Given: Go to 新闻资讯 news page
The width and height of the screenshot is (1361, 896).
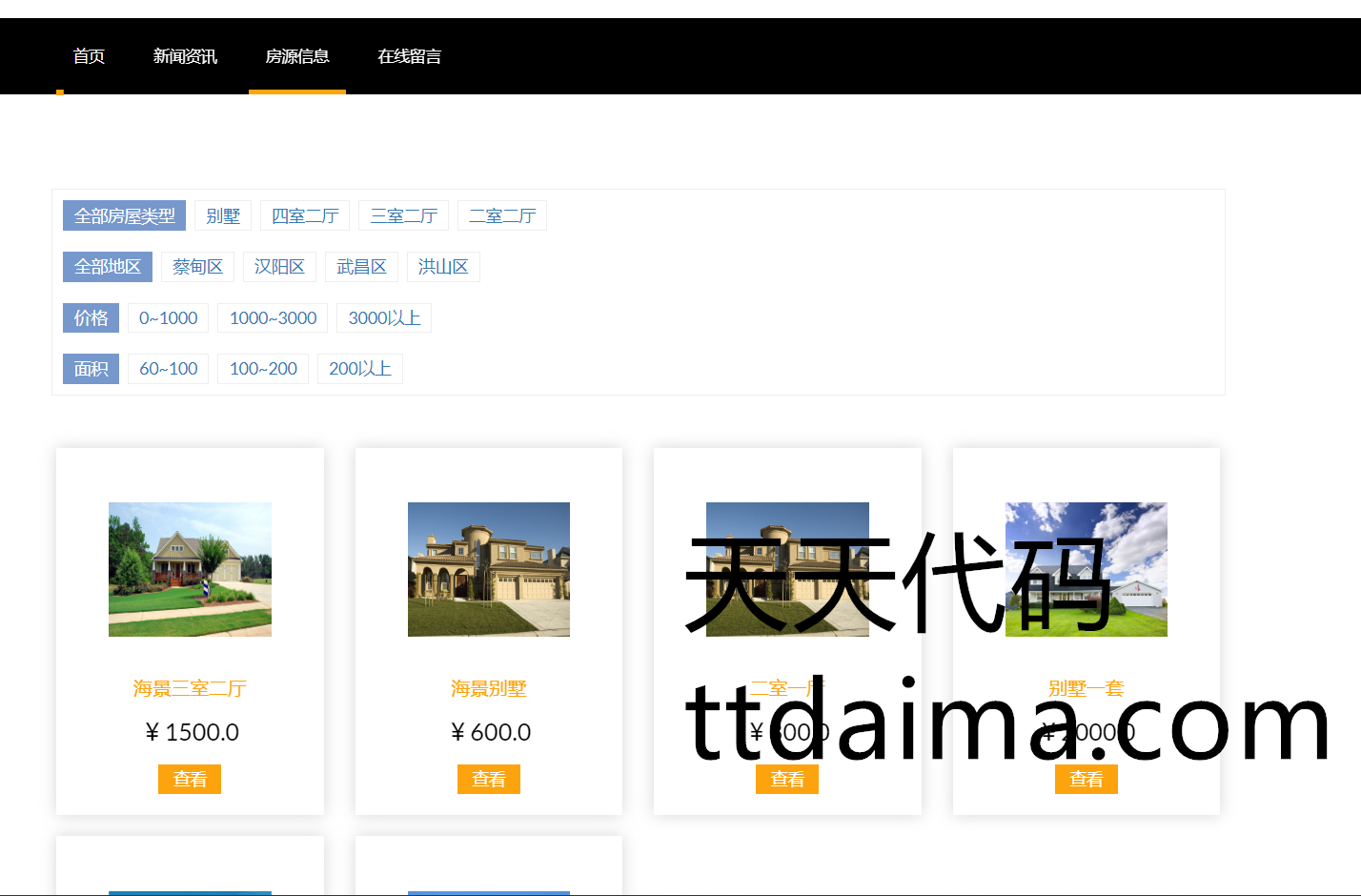Looking at the screenshot, I should [185, 56].
